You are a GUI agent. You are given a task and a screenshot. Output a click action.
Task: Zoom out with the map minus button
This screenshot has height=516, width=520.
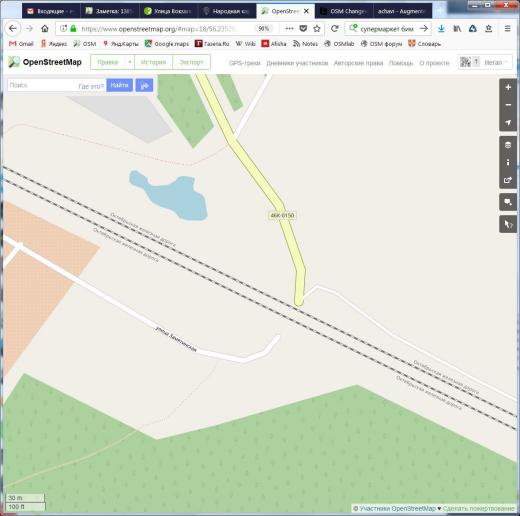pos(508,105)
